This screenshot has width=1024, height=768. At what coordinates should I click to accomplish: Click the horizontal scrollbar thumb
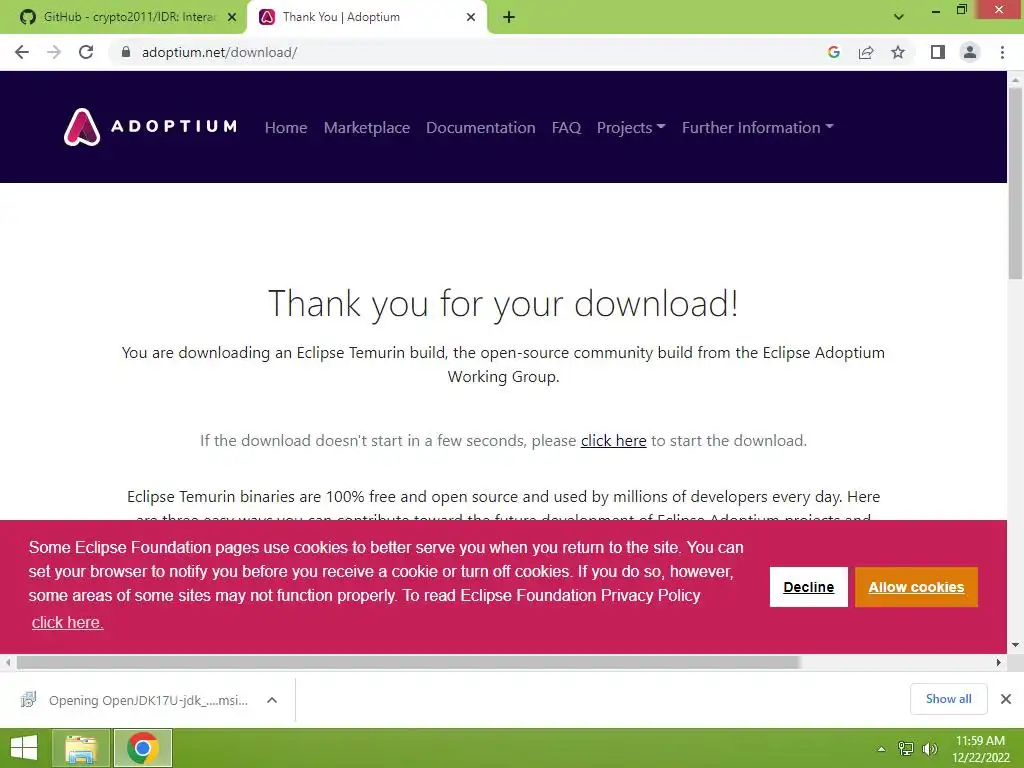click(408, 662)
